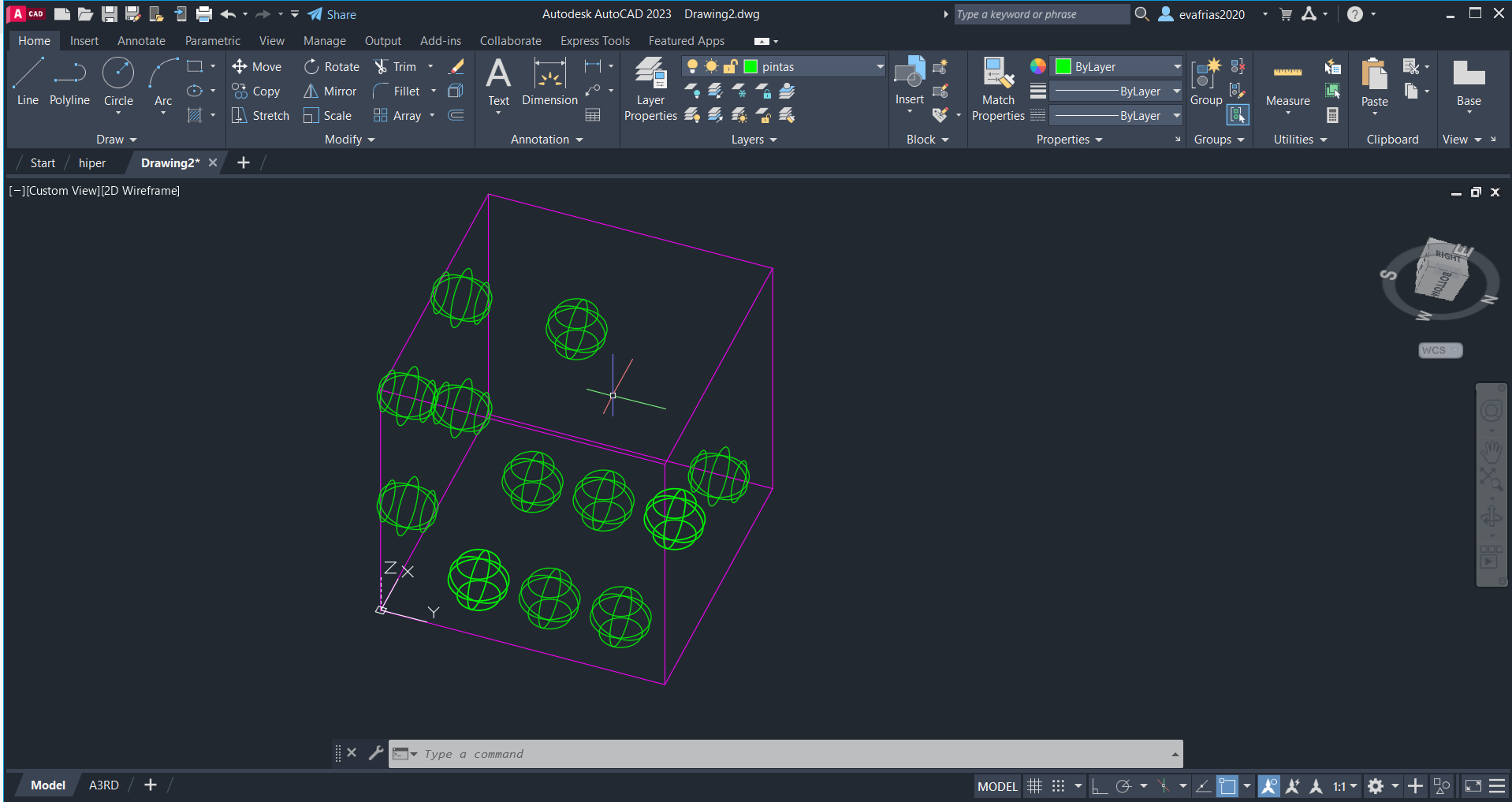This screenshot has height=802, width=1512.
Task: Click the Share button
Action: (x=332, y=14)
